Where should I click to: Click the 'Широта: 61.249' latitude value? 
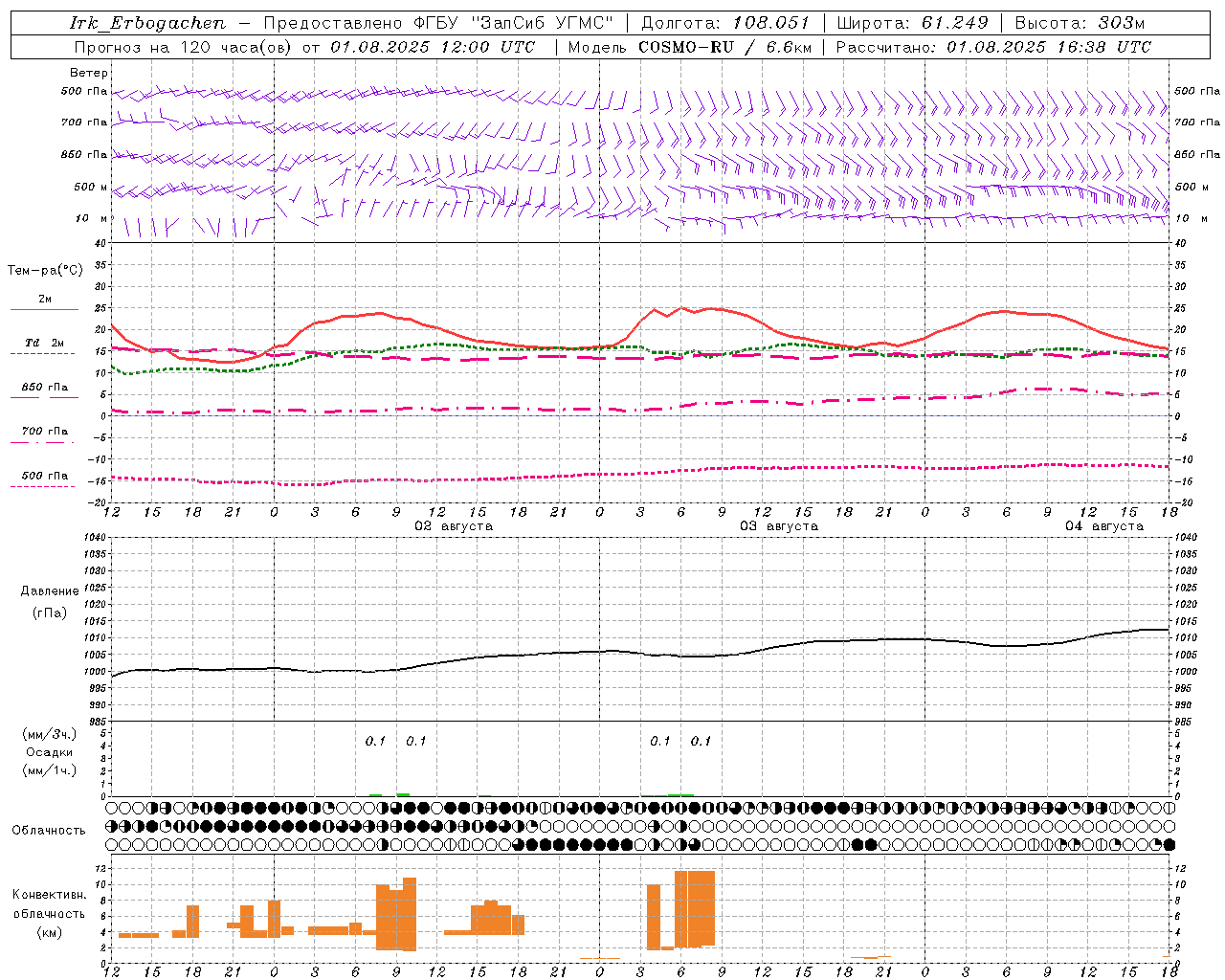912,23
